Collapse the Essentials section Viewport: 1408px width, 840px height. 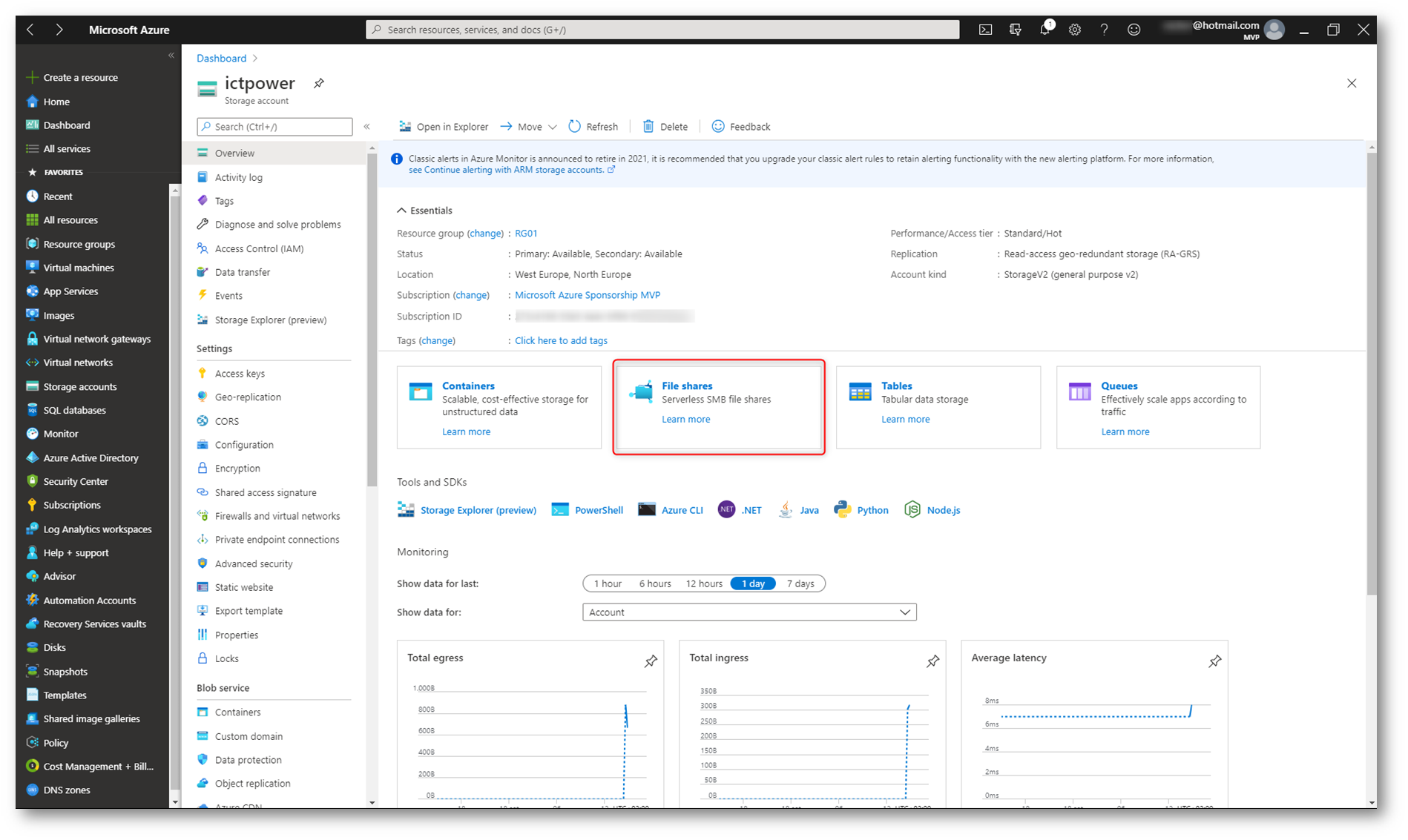pyautogui.click(x=424, y=211)
